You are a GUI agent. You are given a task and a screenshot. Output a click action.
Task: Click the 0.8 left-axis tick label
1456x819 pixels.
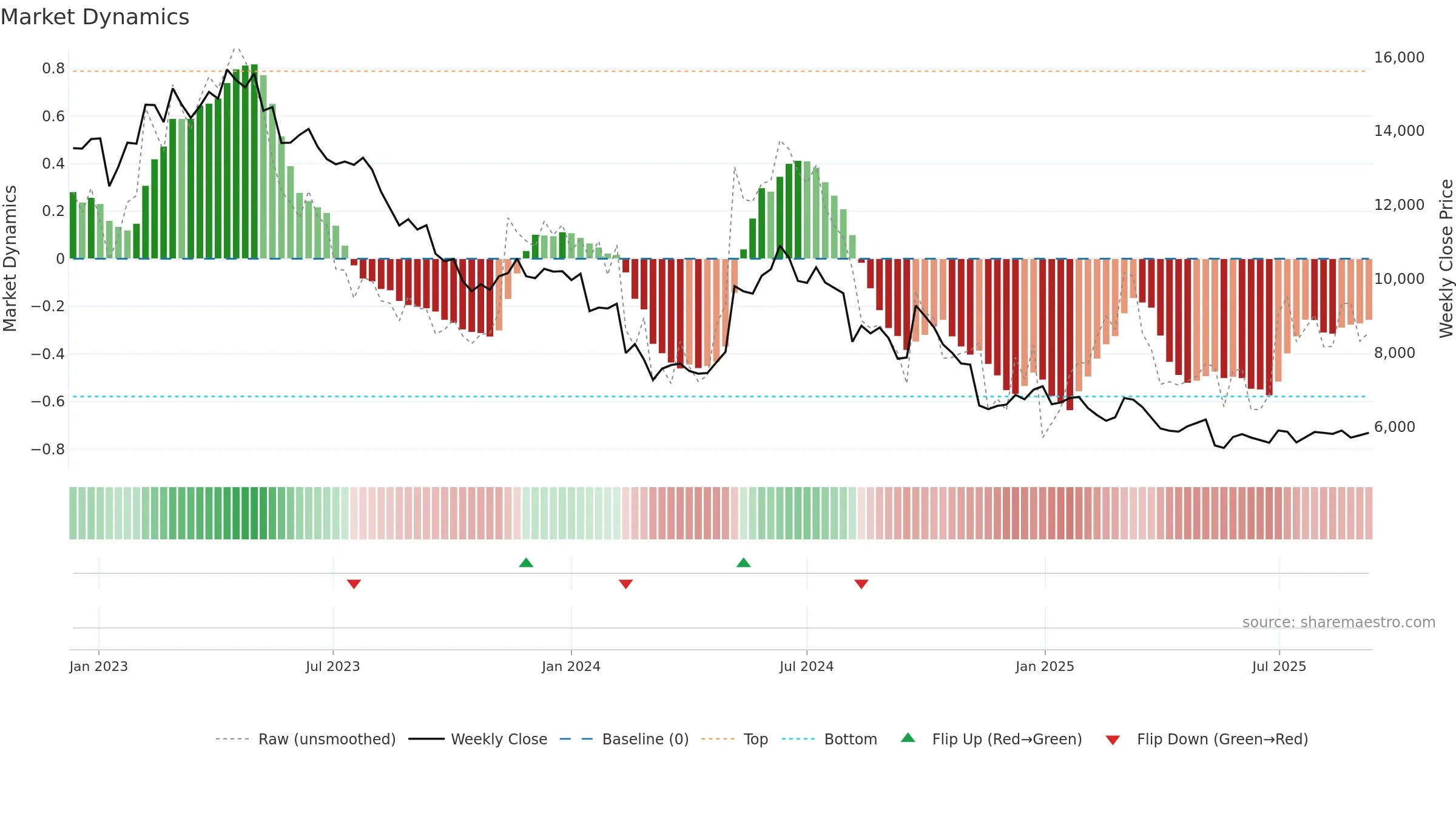click(53, 69)
